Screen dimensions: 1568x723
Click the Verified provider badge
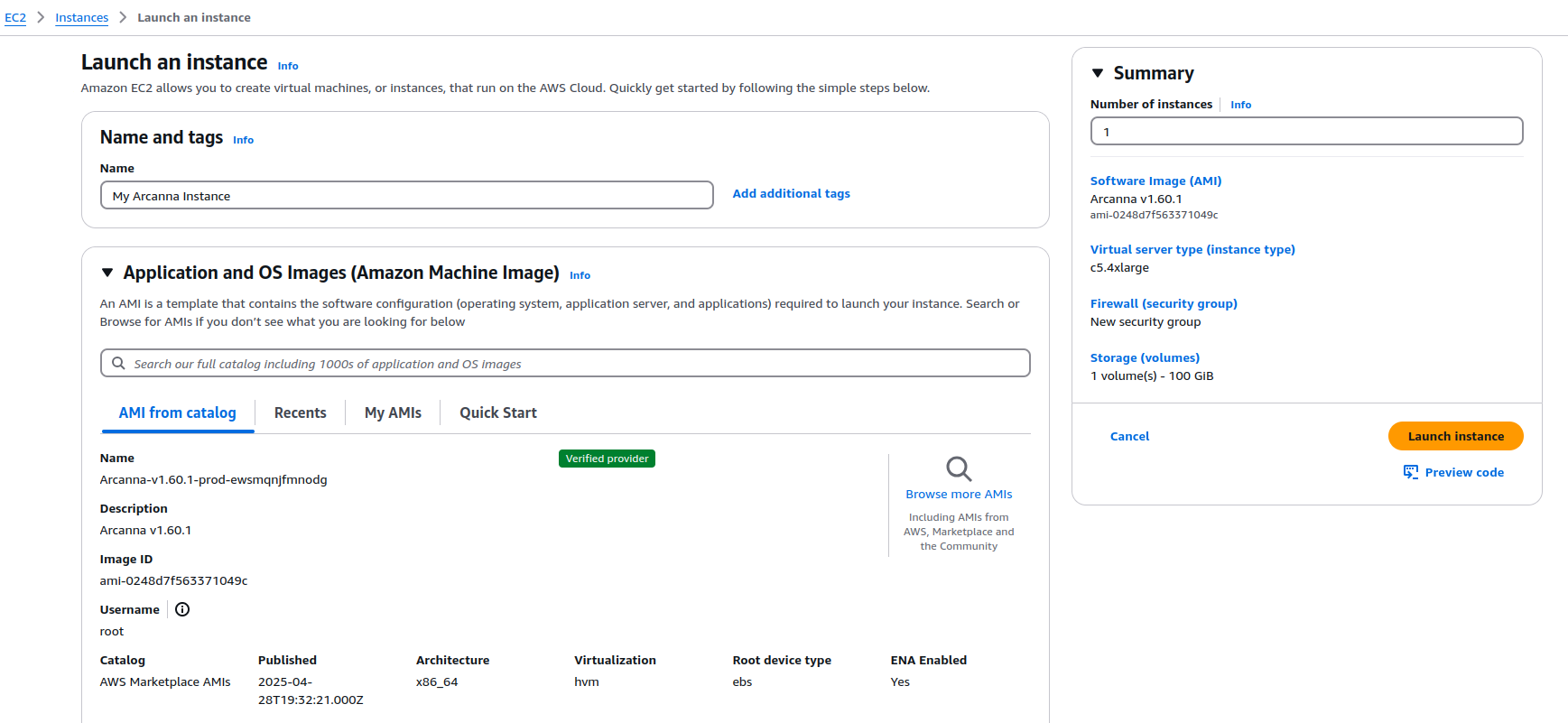coord(607,459)
